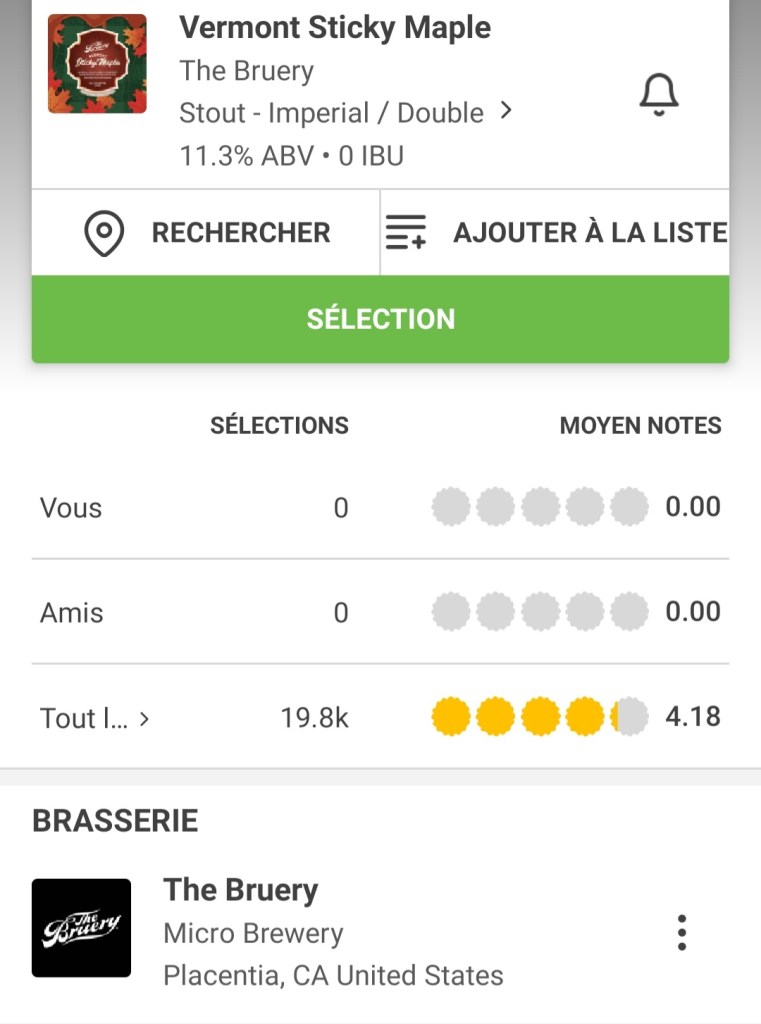Open The Bruery brewery name in Brasserie section
The height and width of the screenshot is (1024, 761).
240,889
